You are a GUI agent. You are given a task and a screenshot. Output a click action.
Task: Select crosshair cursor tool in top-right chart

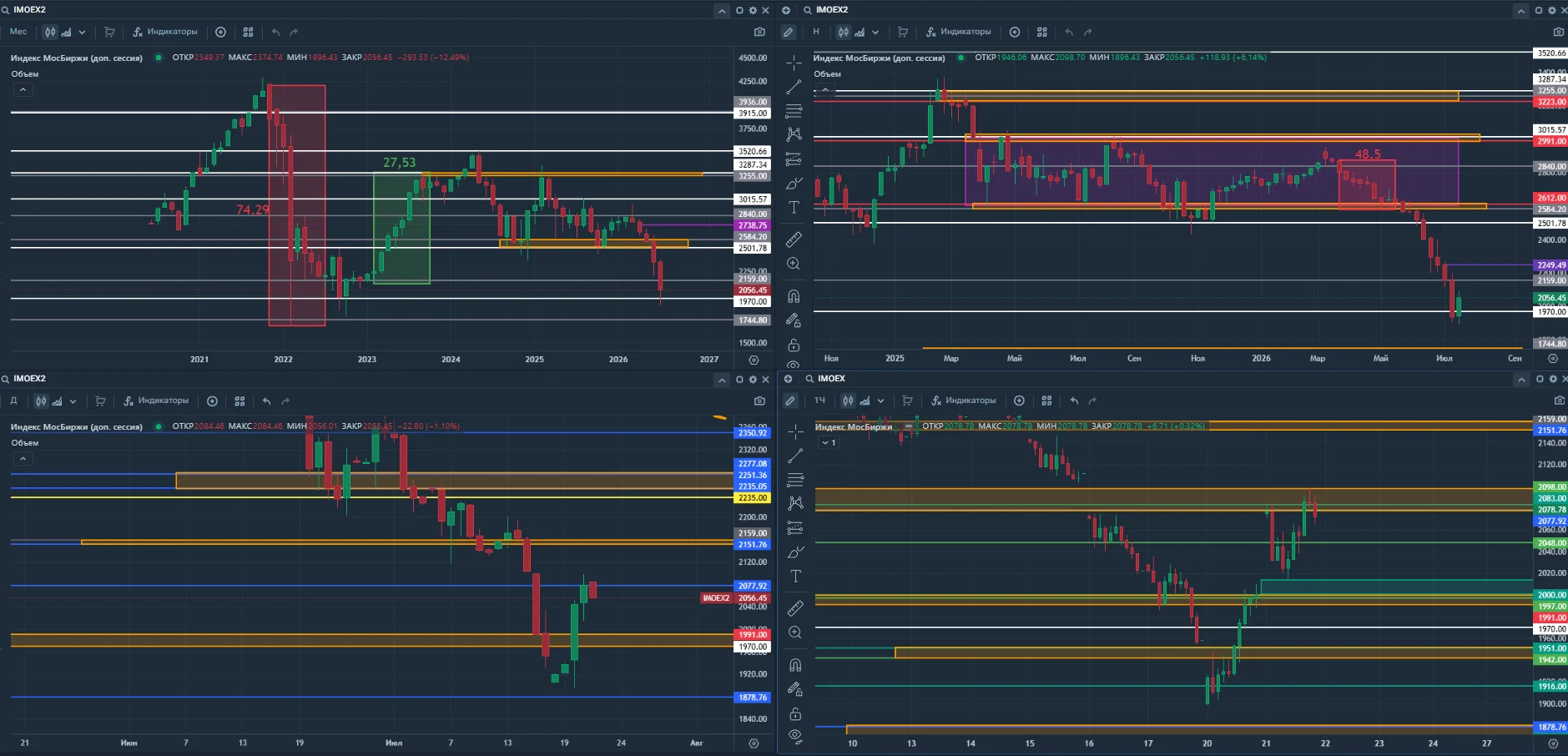[794, 63]
